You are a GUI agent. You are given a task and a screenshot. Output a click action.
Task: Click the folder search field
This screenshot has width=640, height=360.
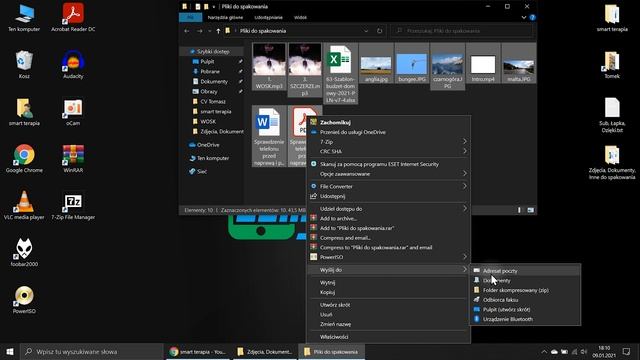click(x=462, y=31)
